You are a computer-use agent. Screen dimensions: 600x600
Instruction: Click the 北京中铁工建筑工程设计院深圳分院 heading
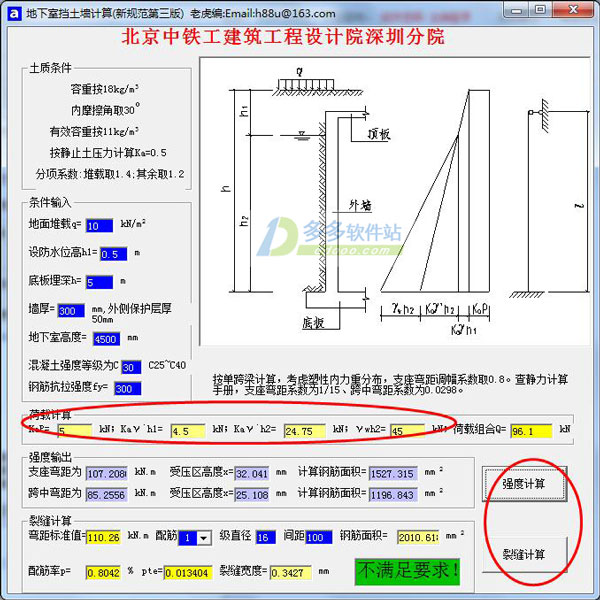click(x=283, y=37)
